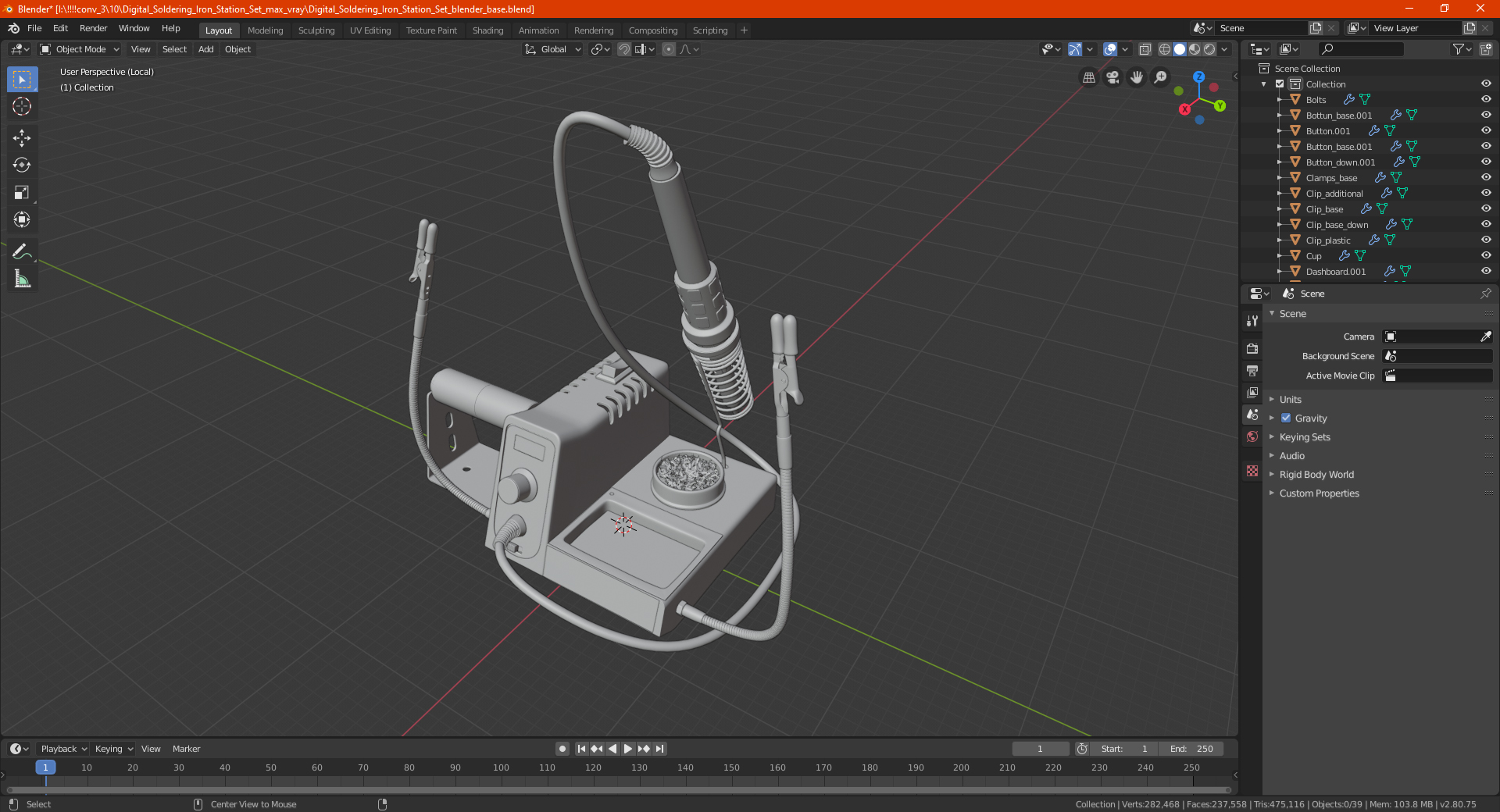
Task: Expand Clip_plastic tree item
Action: [x=1279, y=240]
